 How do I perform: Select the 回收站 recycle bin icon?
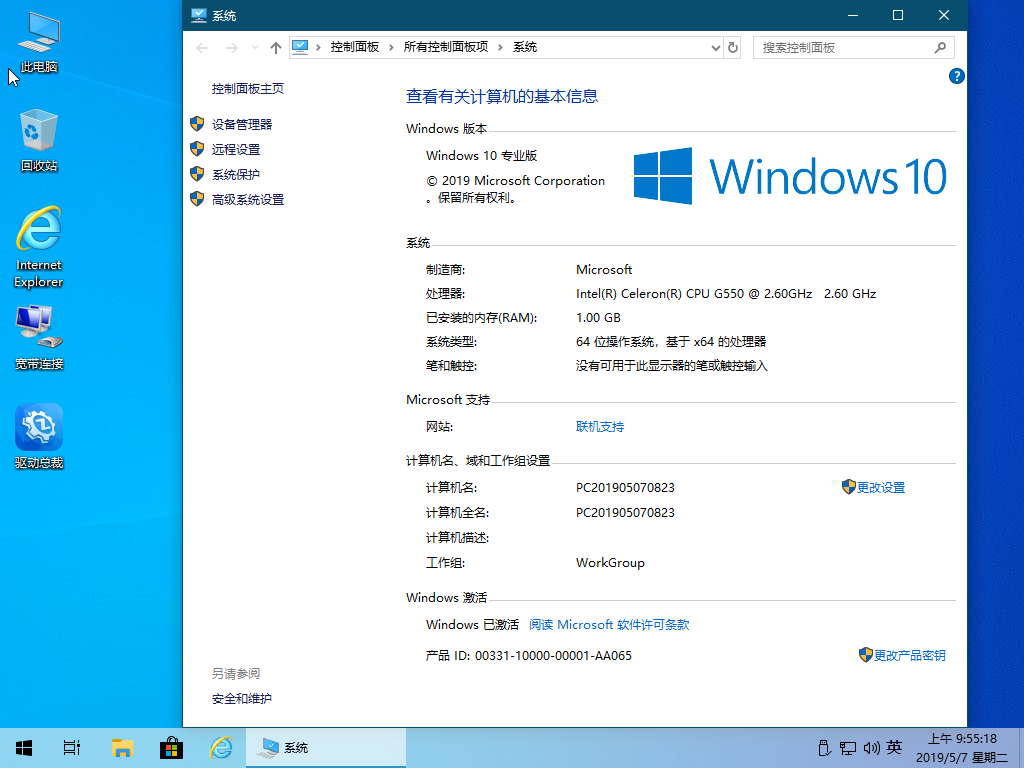point(39,140)
